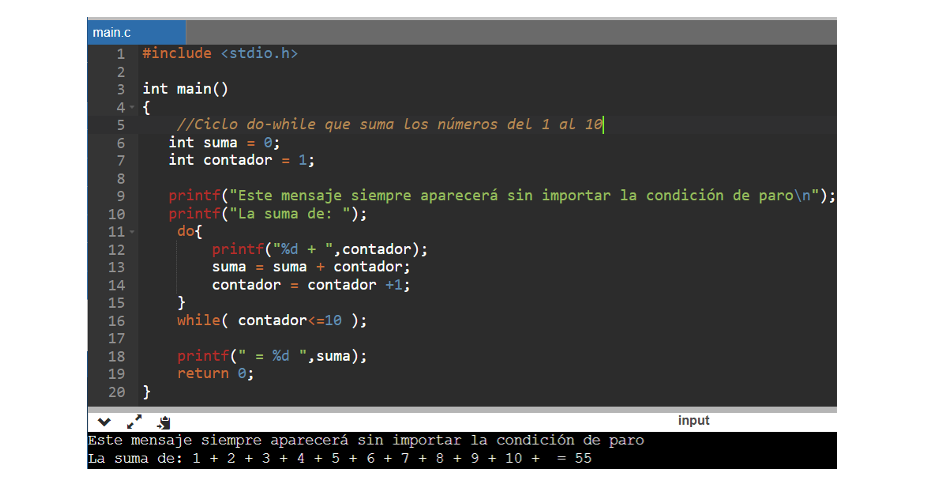928x487 pixels.
Task: Click suma = suma + contador; line
Action: (311, 267)
